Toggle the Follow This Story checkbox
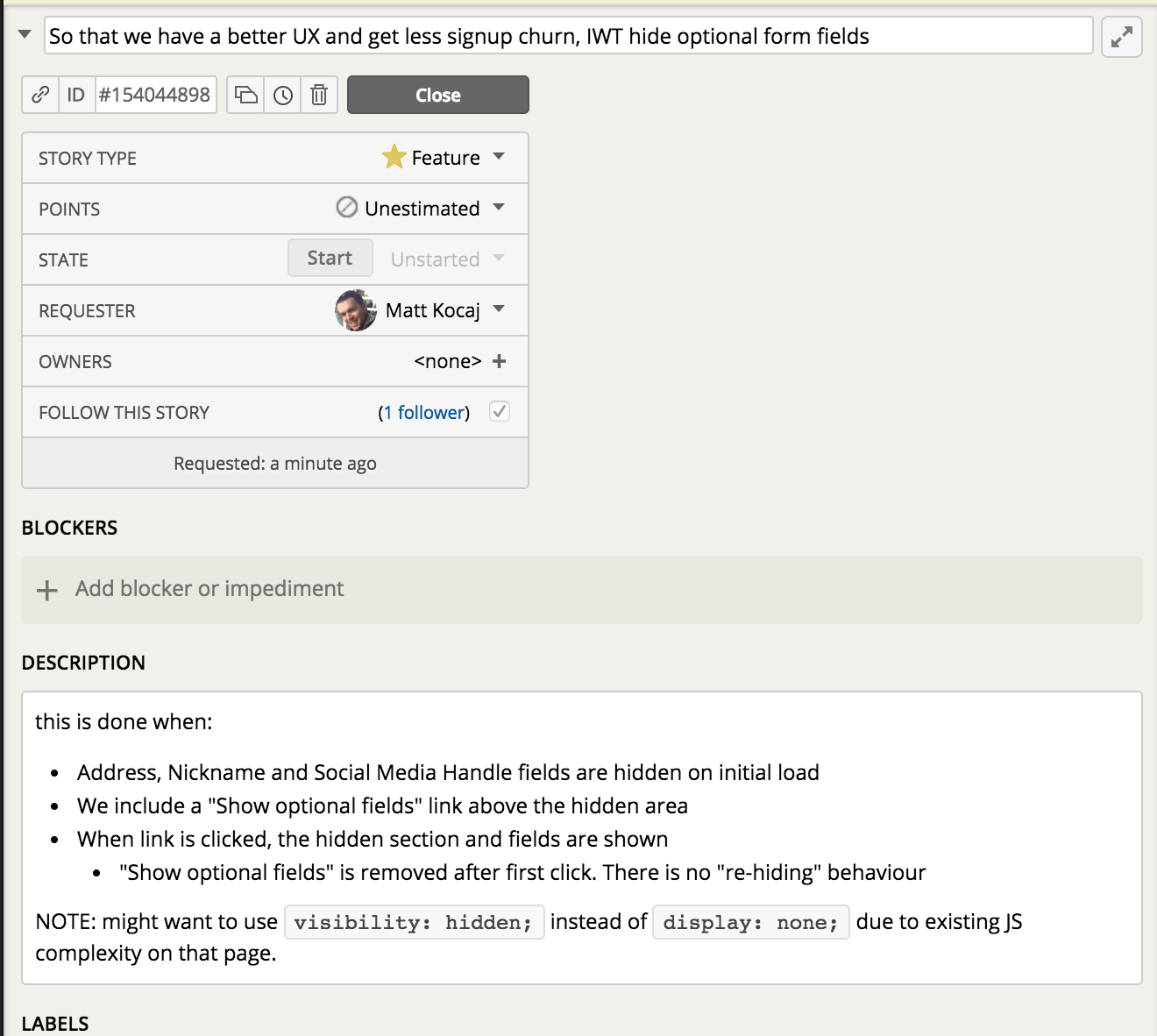 (500, 411)
